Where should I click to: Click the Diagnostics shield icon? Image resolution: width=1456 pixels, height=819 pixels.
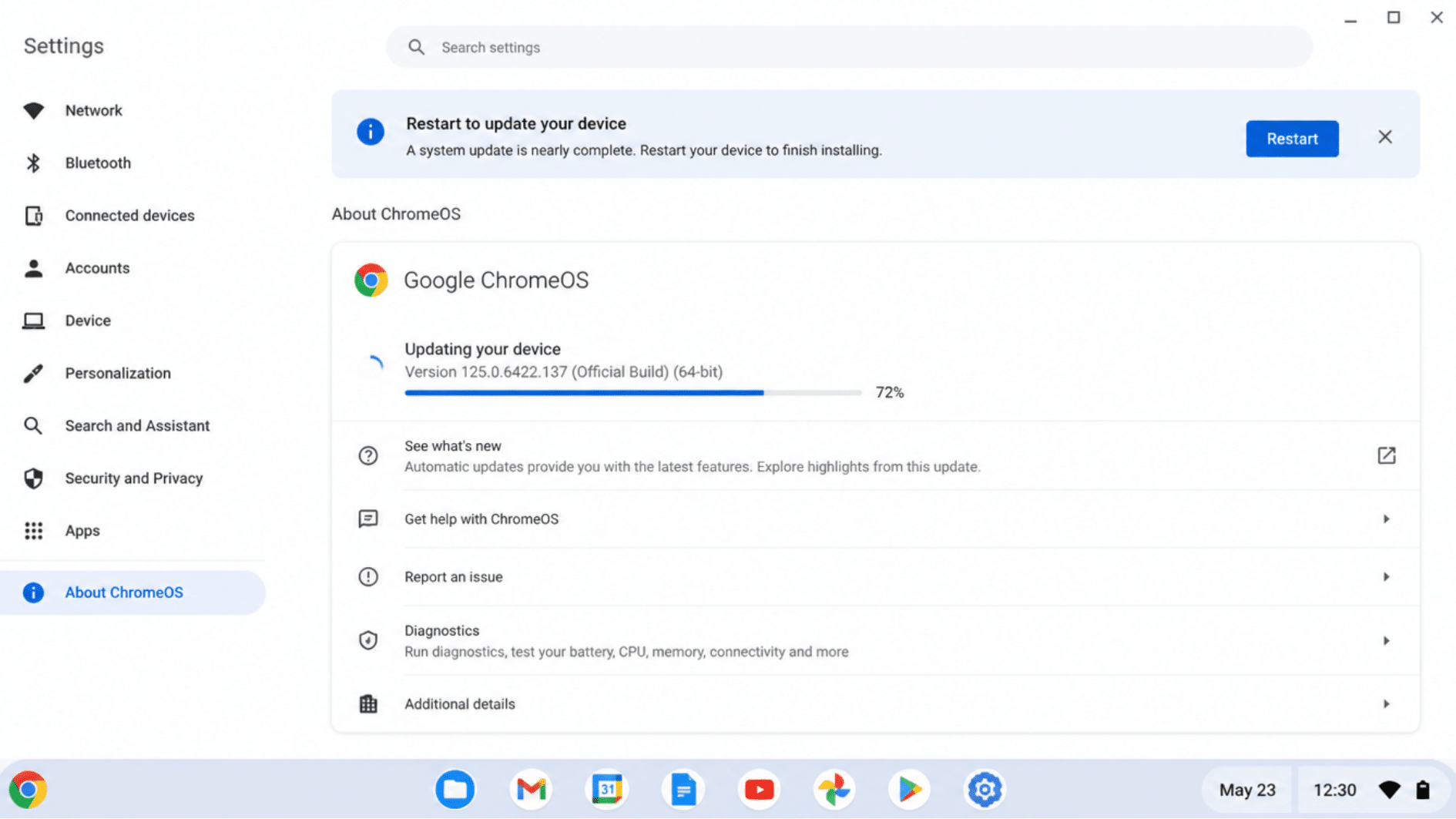click(368, 640)
